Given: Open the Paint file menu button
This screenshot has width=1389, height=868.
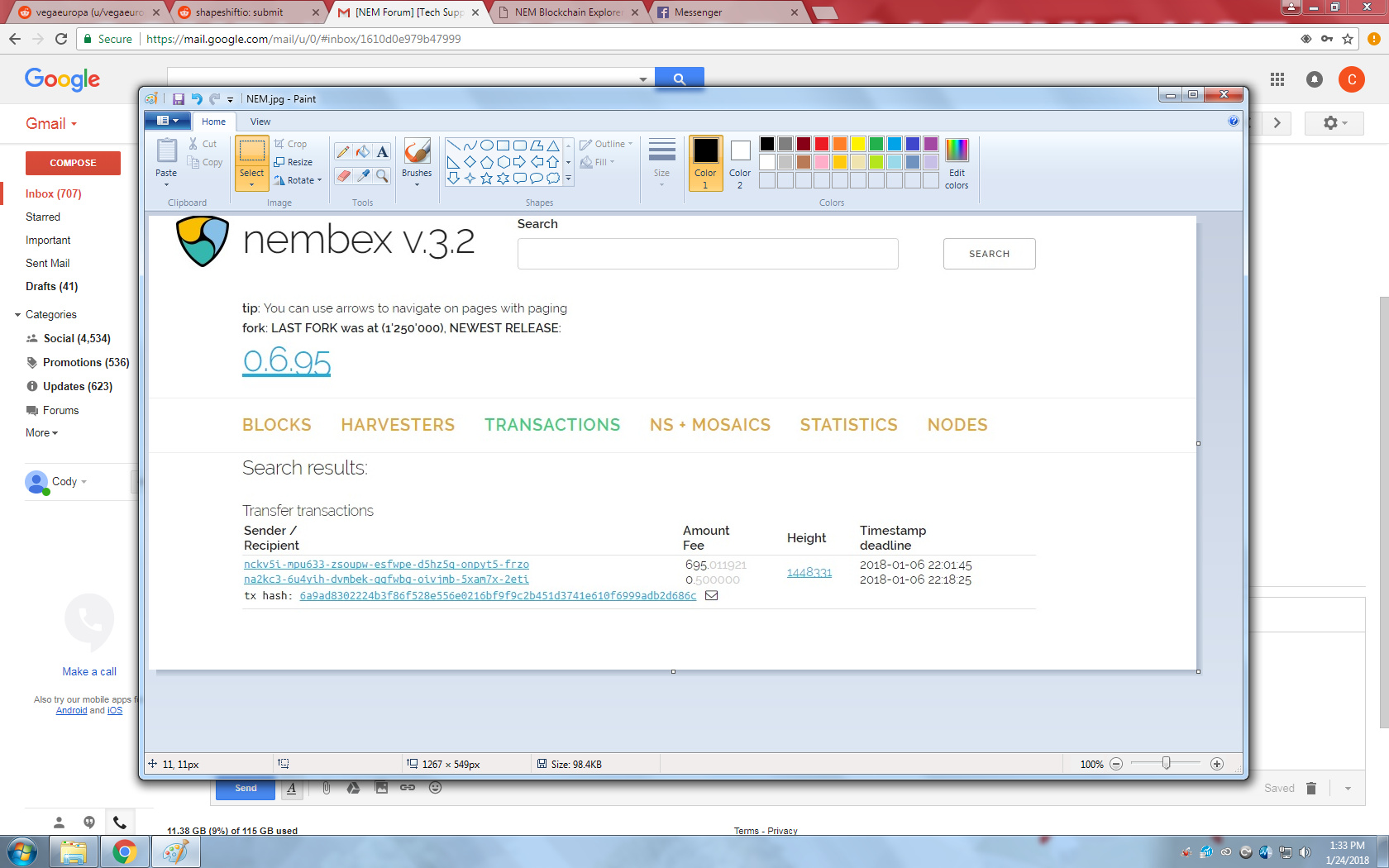Looking at the screenshot, I should coord(168,121).
